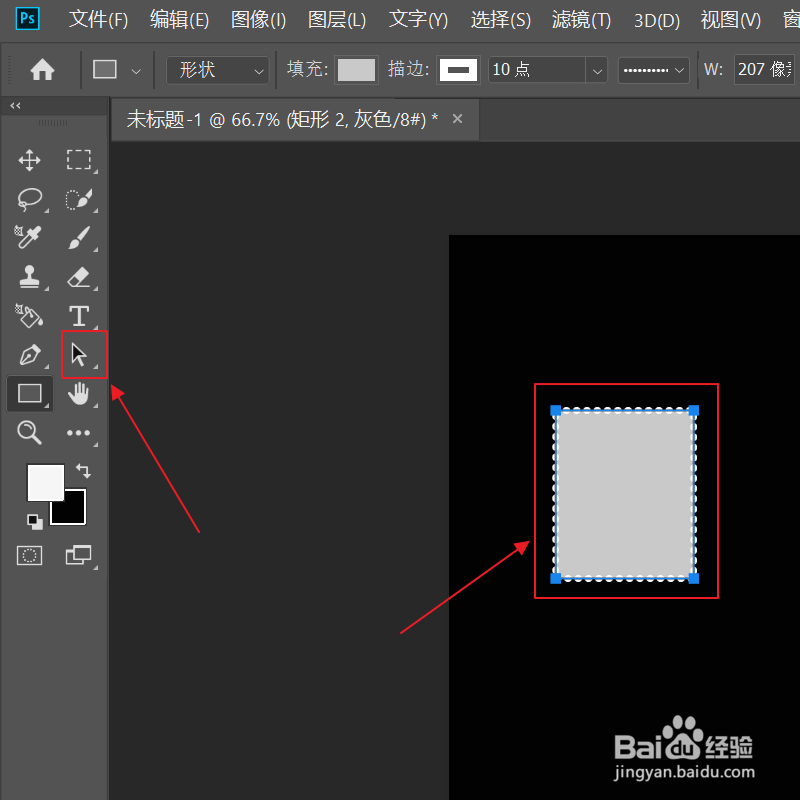Select the Rectangle shape tool
The width and height of the screenshot is (800, 800).
[x=30, y=393]
